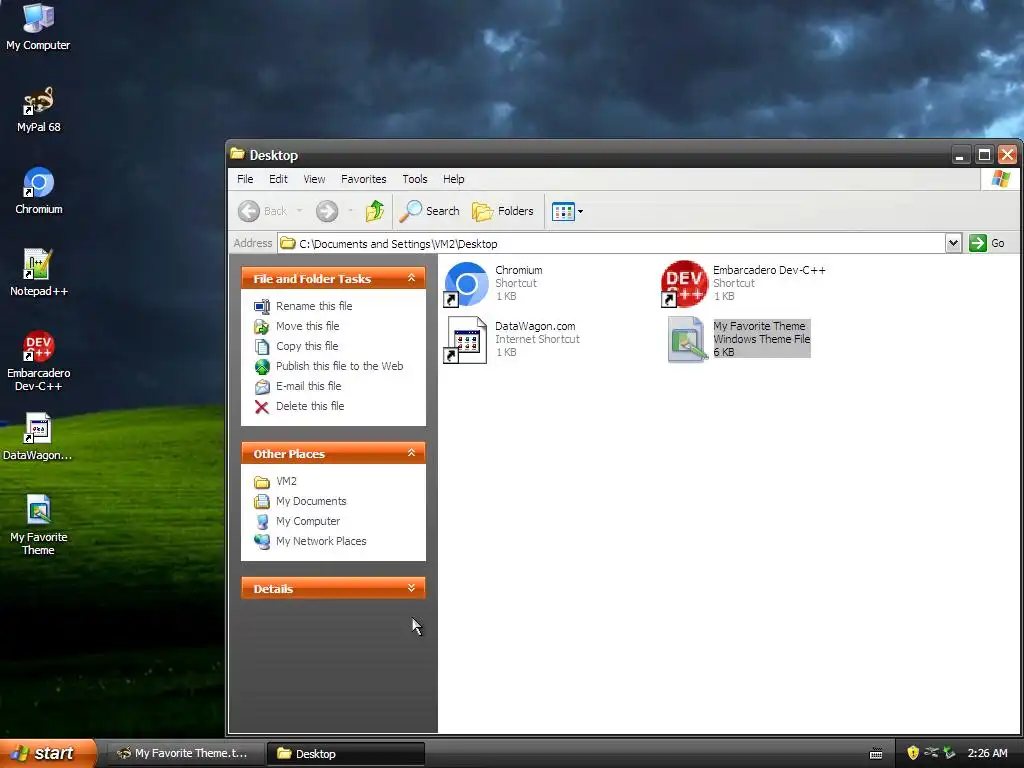Go back using the Back arrow button
Viewport: 1024px width, 768px height.
coord(262,211)
